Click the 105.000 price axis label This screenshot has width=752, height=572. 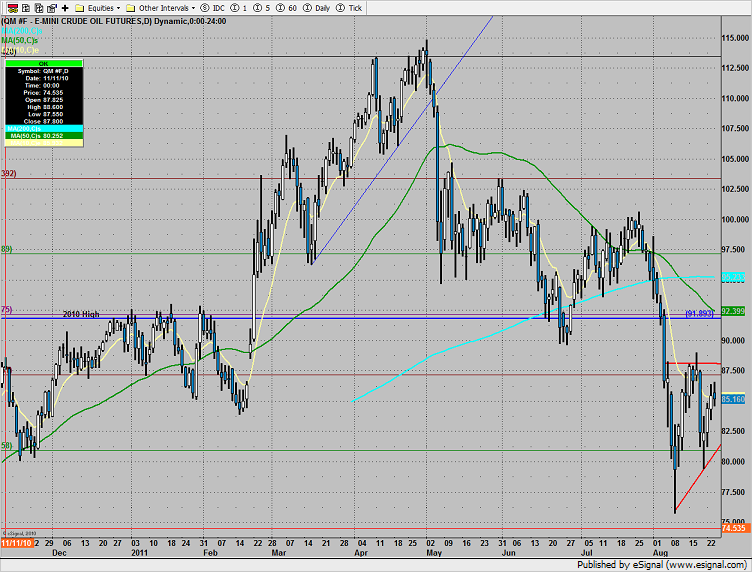coord(735,159)
